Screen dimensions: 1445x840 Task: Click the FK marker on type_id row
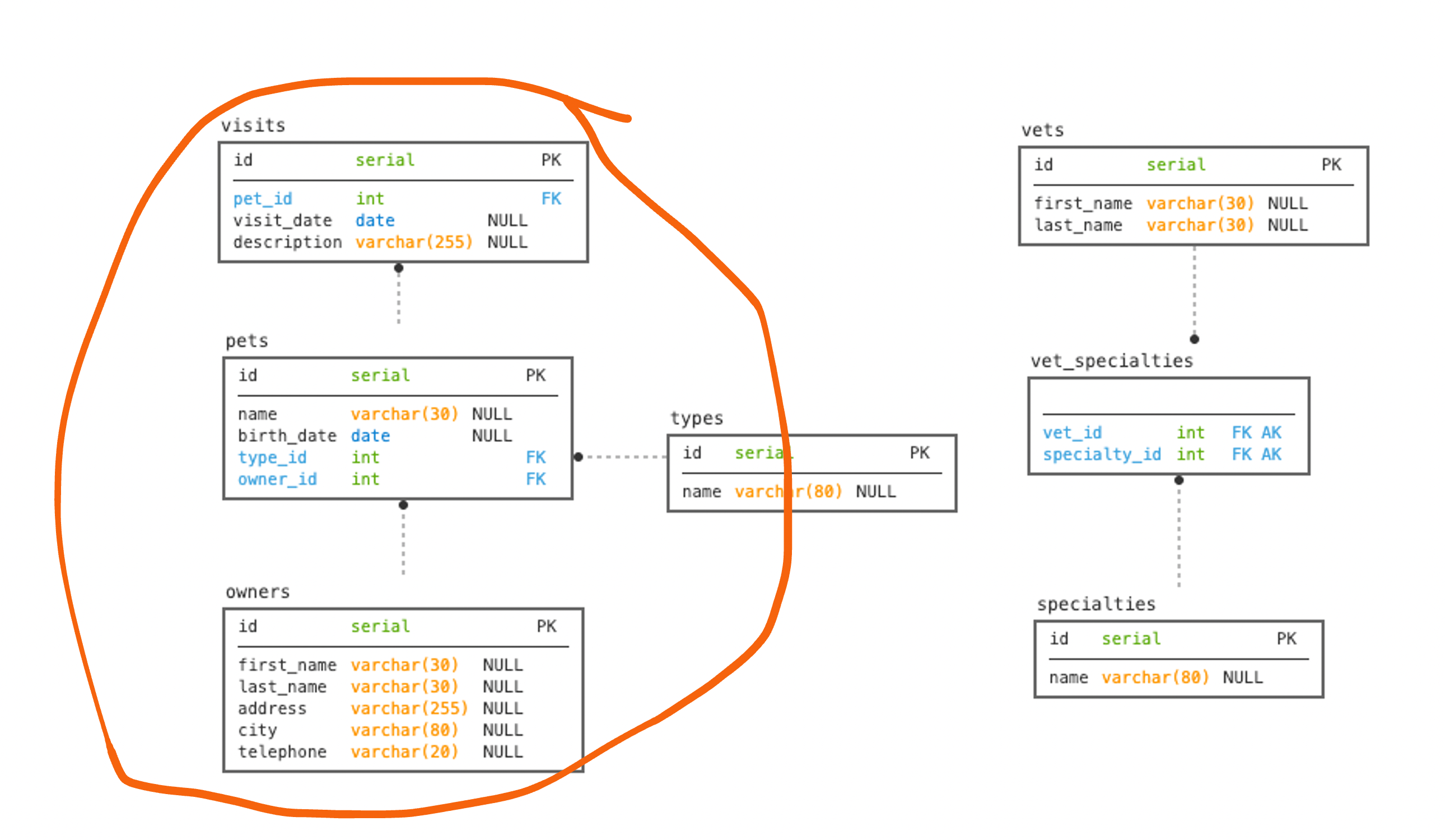point(537,458)
